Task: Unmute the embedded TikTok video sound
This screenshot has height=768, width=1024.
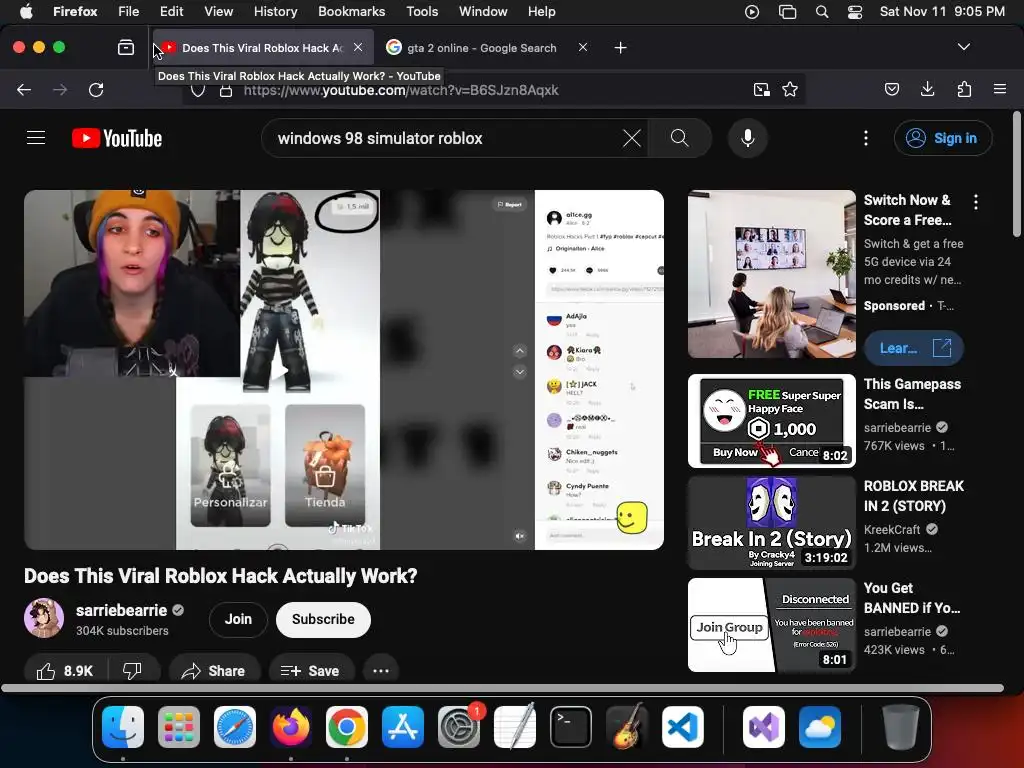Action: pos(520,536)
